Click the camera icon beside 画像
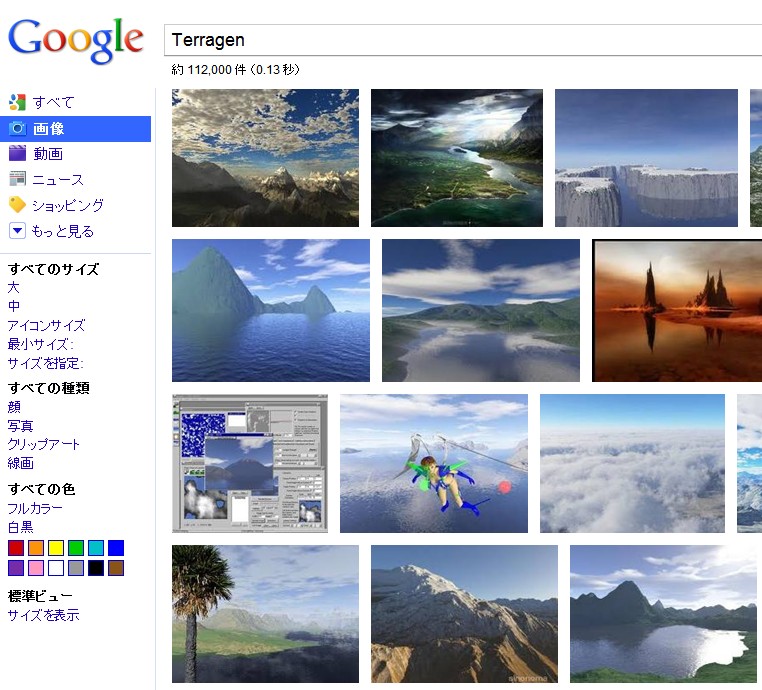This screenshot has width=762, height=690. (x=17, y=128)
